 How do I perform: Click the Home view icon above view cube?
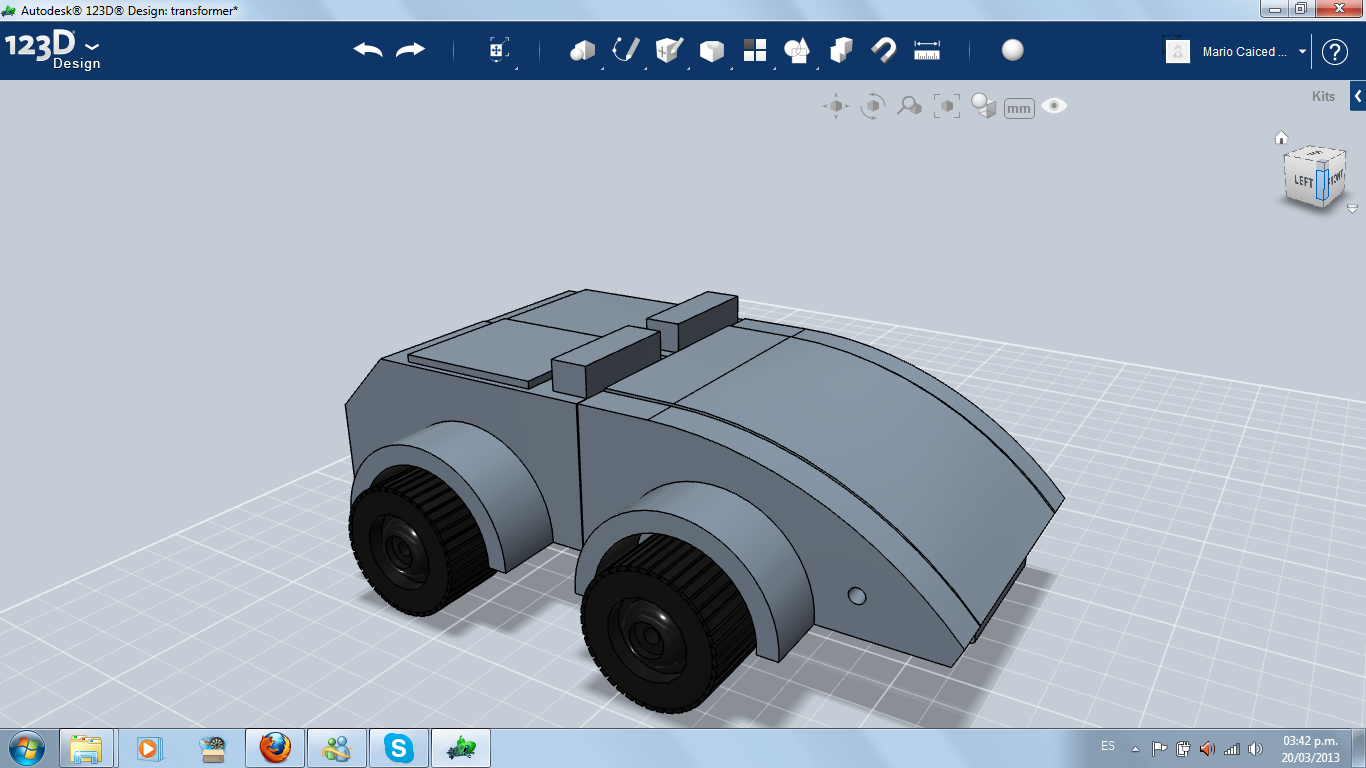1281,138
